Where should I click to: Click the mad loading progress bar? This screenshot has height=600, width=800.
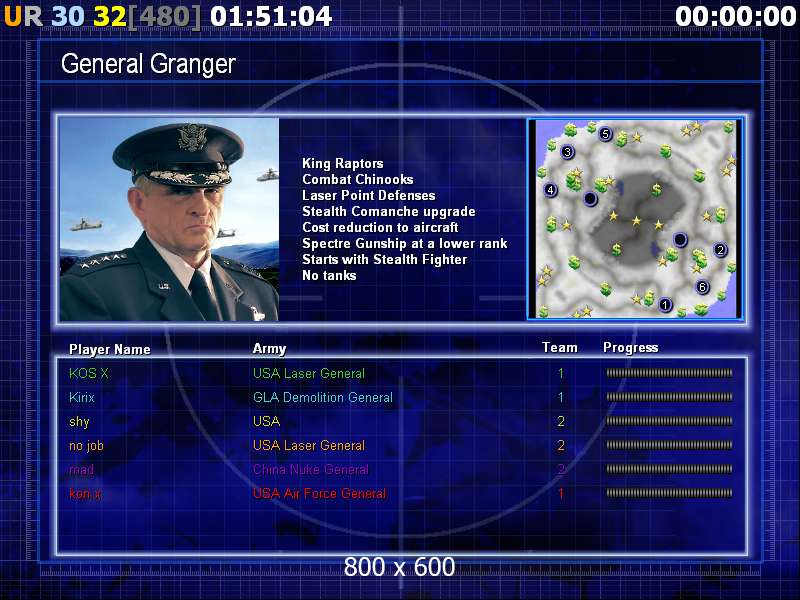669,469
